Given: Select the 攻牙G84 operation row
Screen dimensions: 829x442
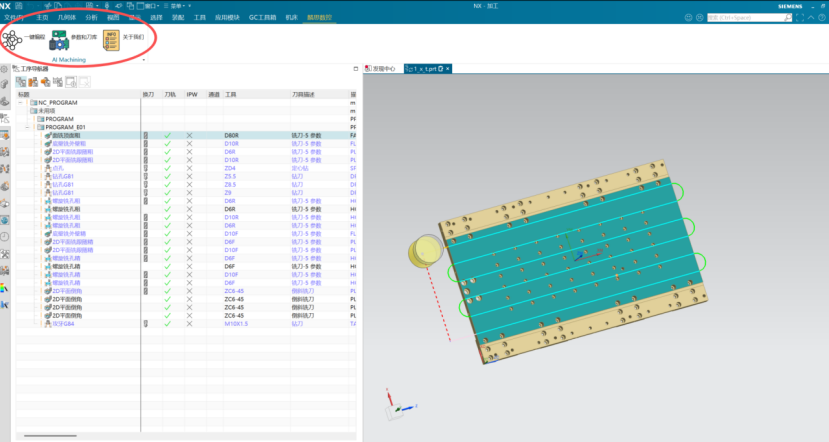Looking at the screenshot, I should pyautogui.click(x=63, y=323).
